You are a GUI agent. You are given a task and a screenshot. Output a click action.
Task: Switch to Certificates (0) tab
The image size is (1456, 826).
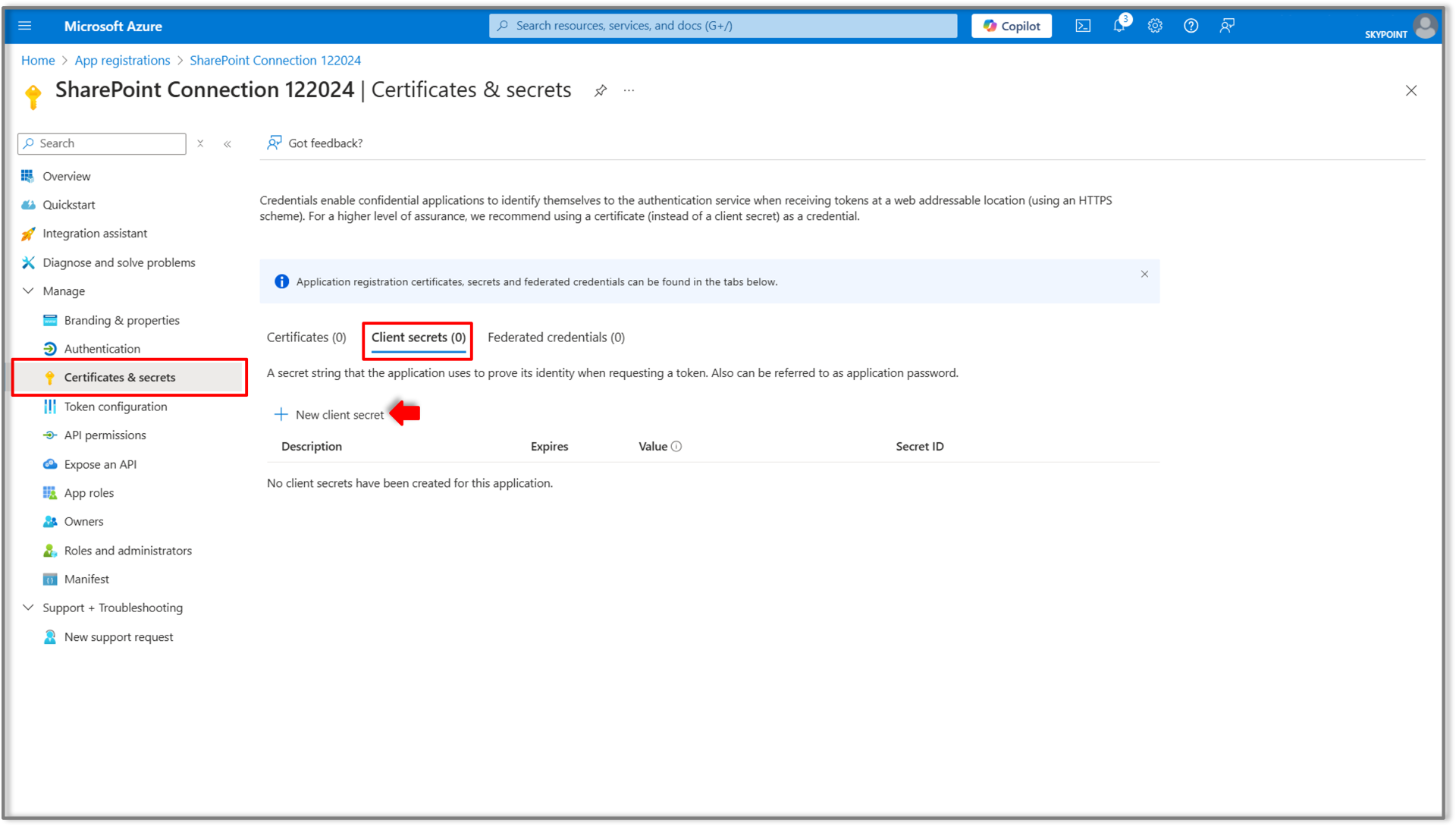(306, 338)
